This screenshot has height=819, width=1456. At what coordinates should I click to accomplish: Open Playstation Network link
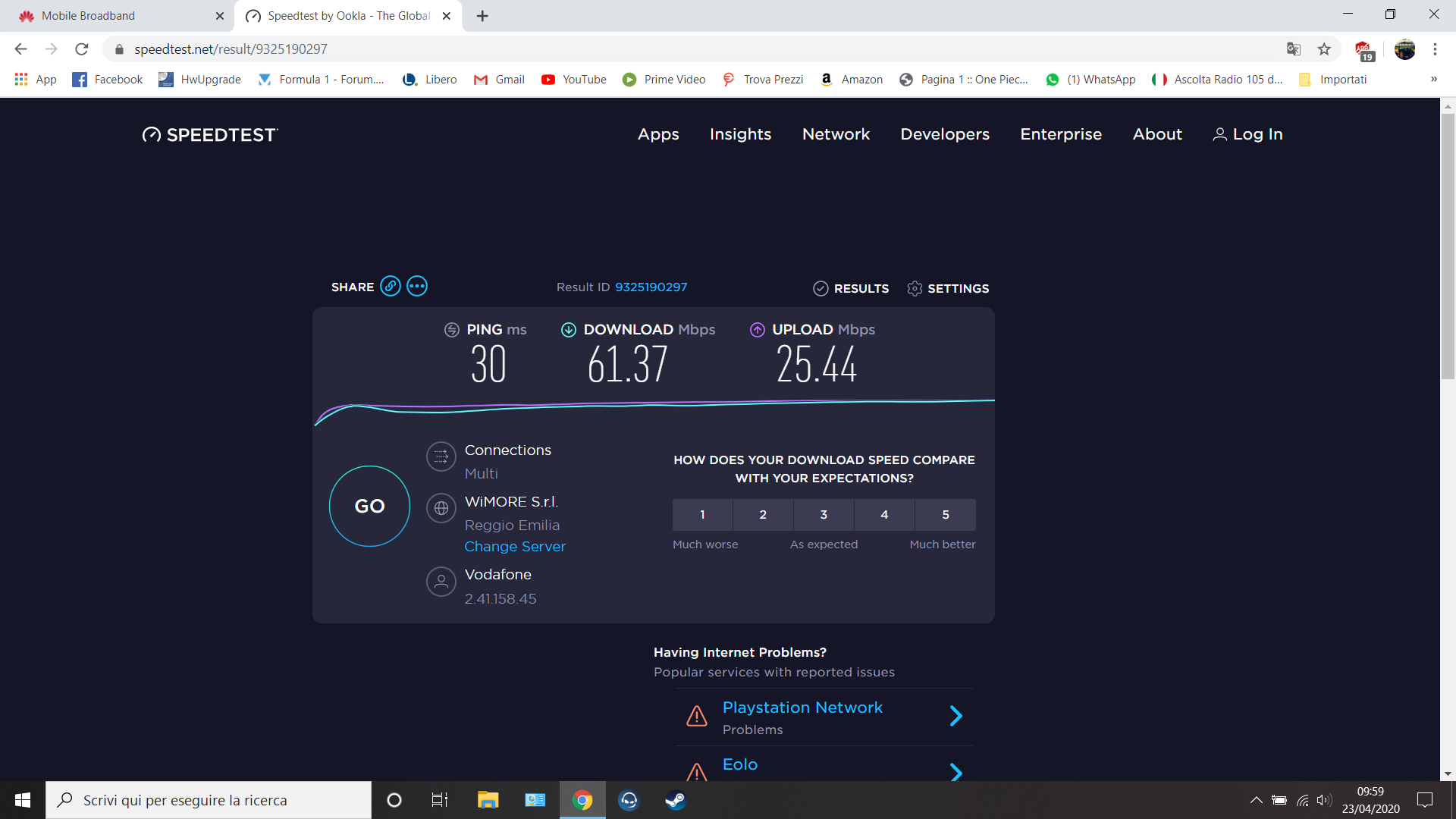tap(802, 707)
